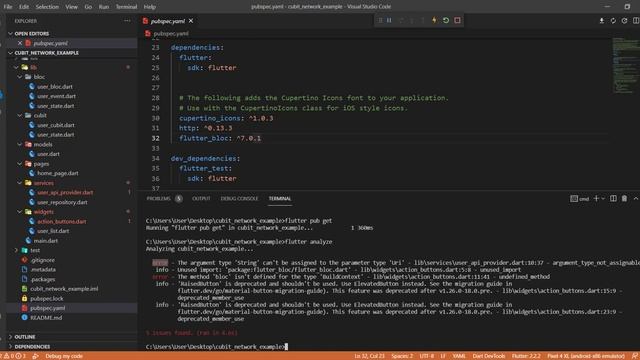This screenshot has width=640, height=360.
Task: Open user_list.dart file
Action: click(53, 231)
